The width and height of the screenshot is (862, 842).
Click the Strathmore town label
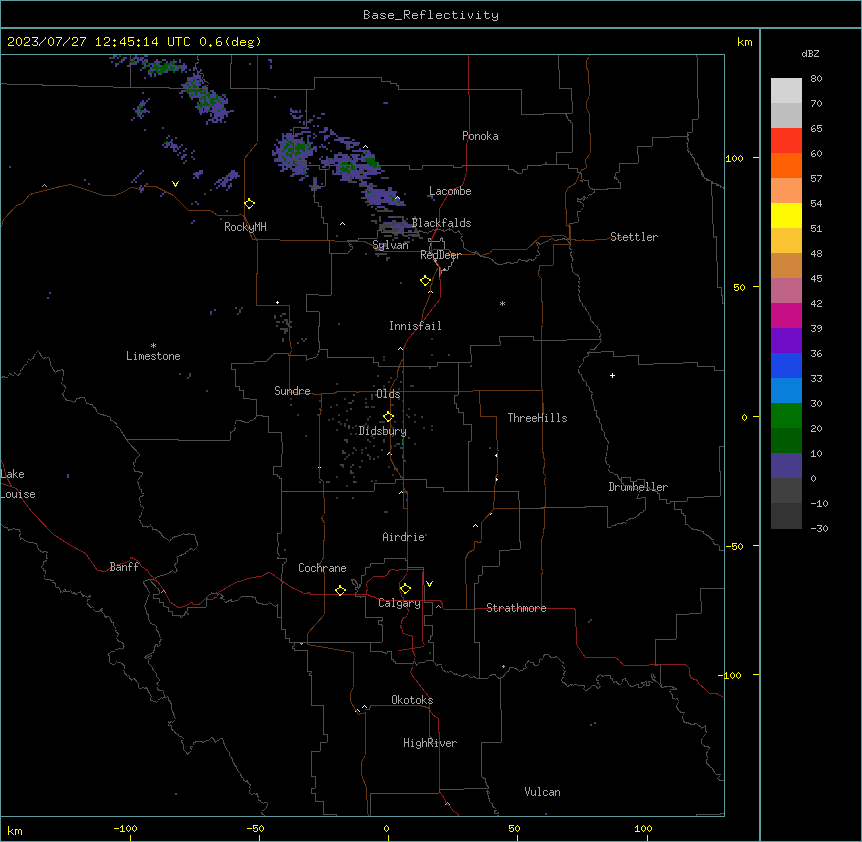(x=516, y=608)
